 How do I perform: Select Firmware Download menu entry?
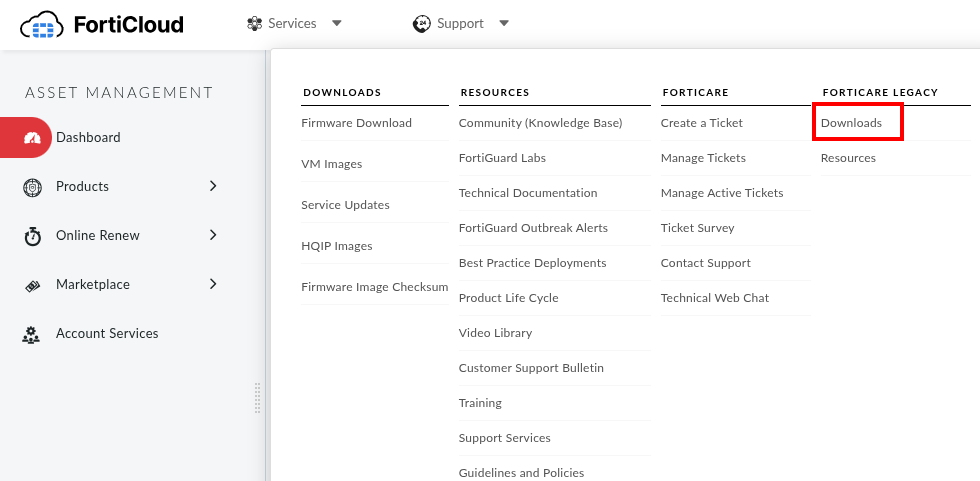356,123
